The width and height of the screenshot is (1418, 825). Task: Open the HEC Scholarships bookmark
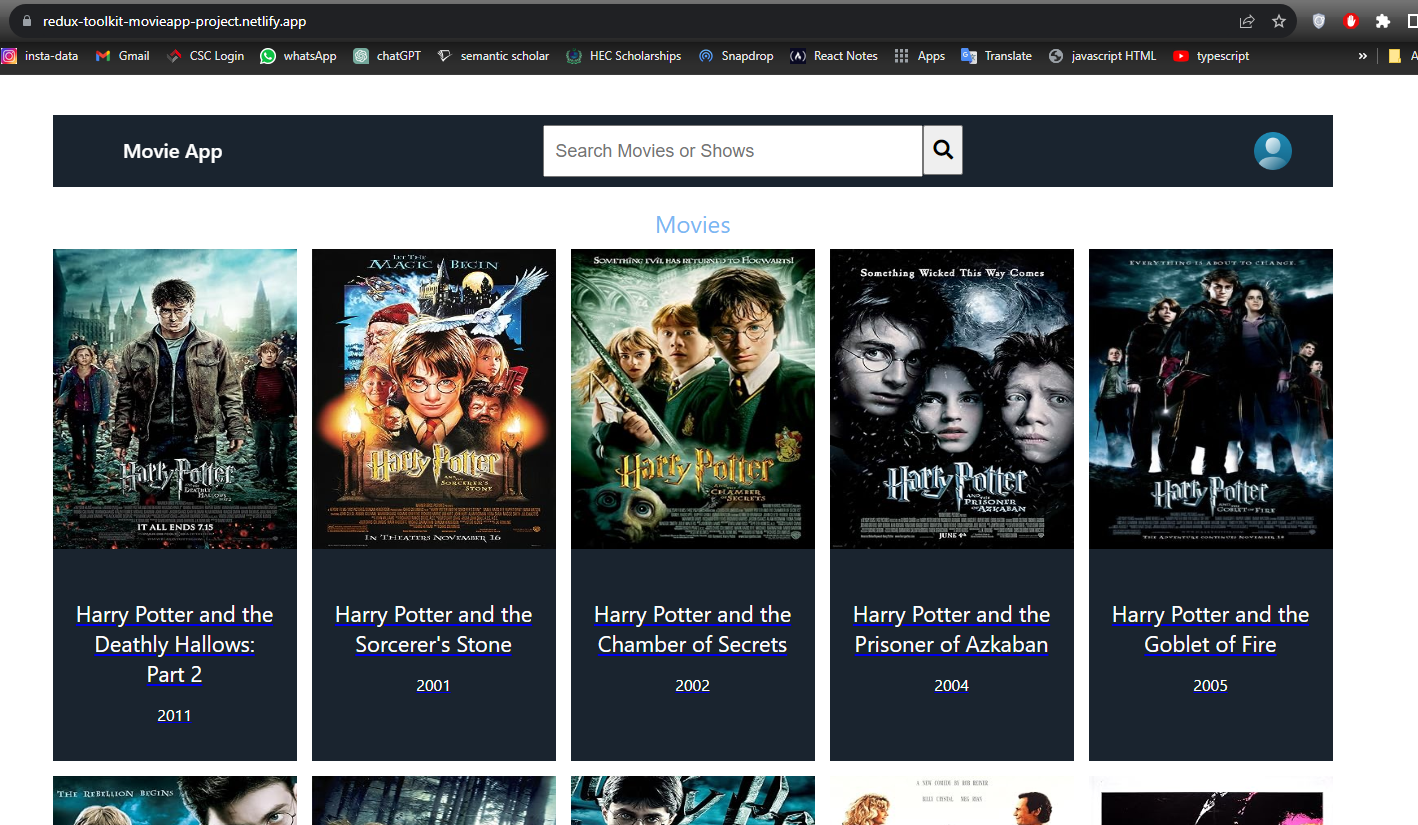pyautogui.click(x=623, y=56)
